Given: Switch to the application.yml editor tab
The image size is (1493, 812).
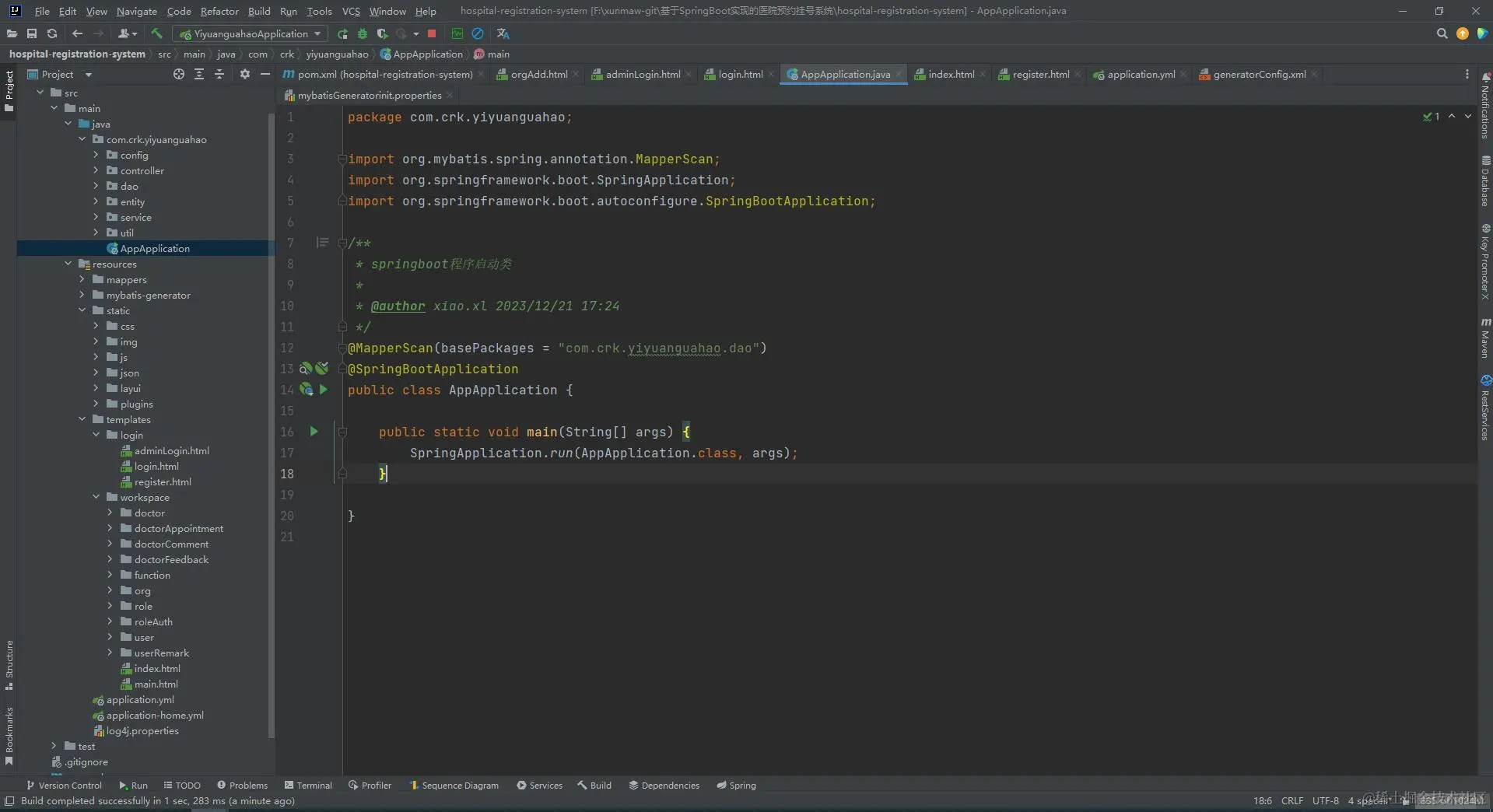Looking at the screenshot, I should coord(1141,74).
